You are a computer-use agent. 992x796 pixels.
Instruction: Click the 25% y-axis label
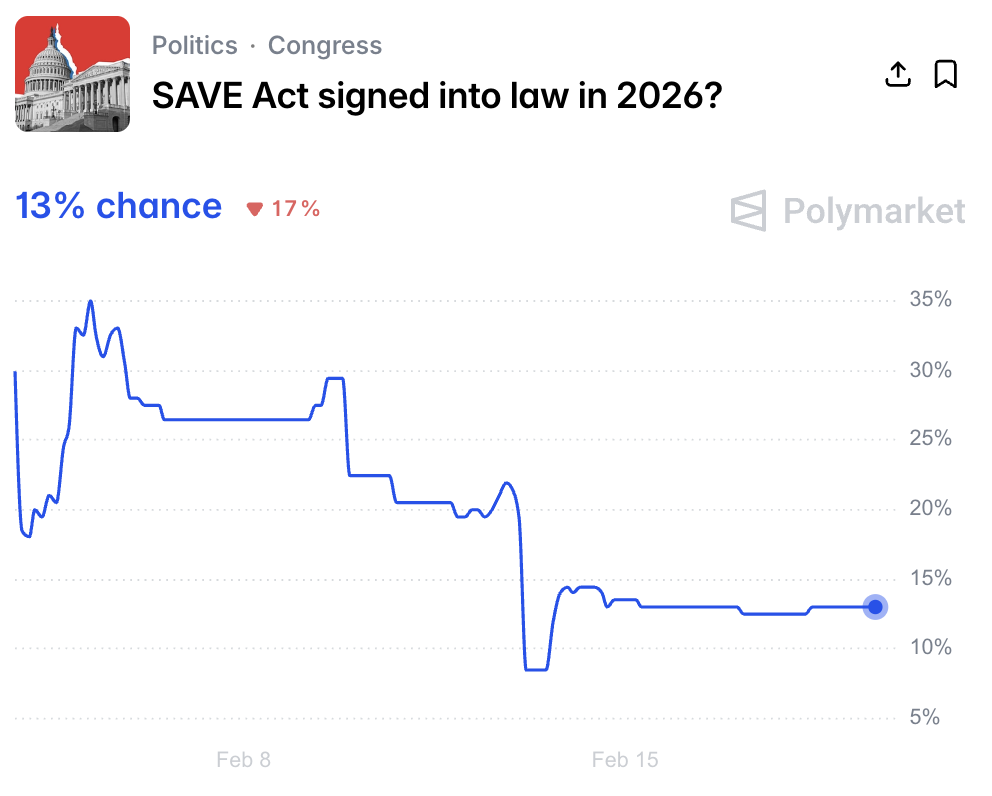click(930, 439)
